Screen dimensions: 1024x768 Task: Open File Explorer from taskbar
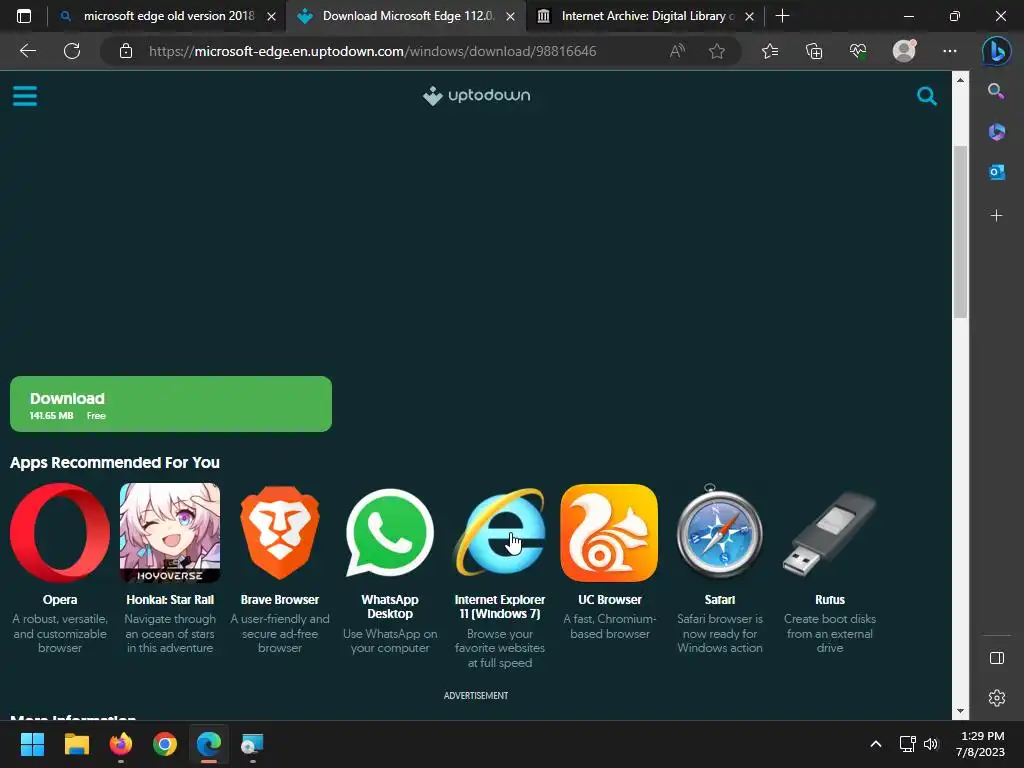click(x=76, y=744)
